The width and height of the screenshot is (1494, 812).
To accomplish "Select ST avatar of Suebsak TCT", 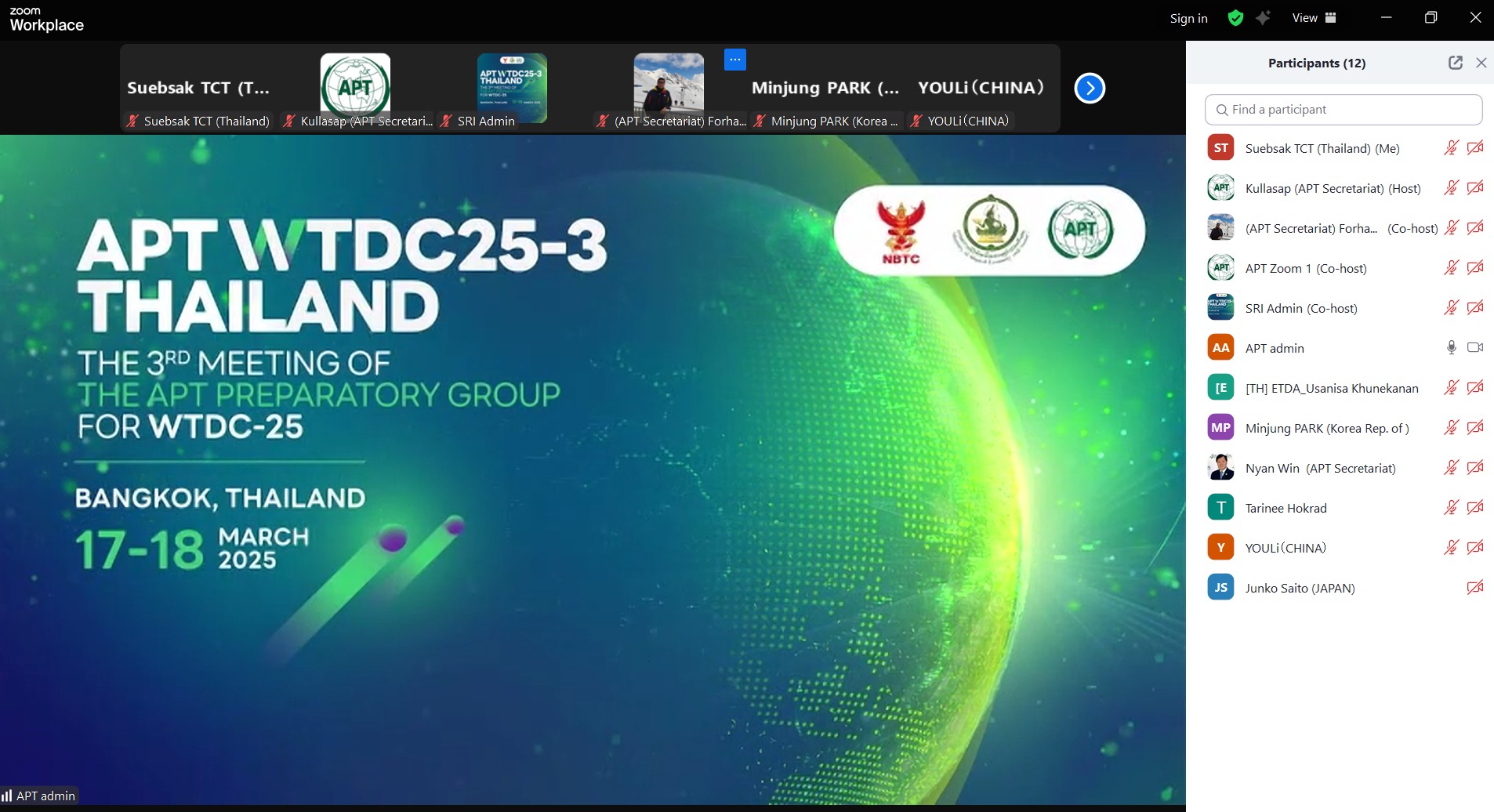I will 1220,147.
